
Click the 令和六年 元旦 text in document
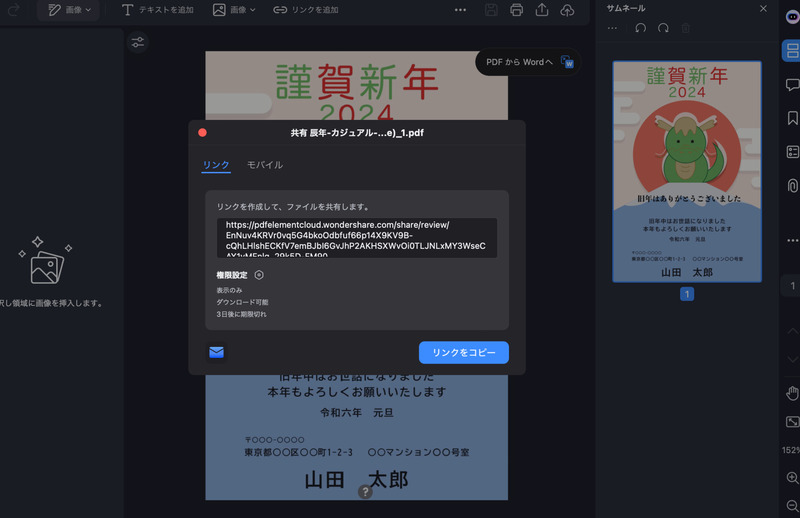(357, 412)
